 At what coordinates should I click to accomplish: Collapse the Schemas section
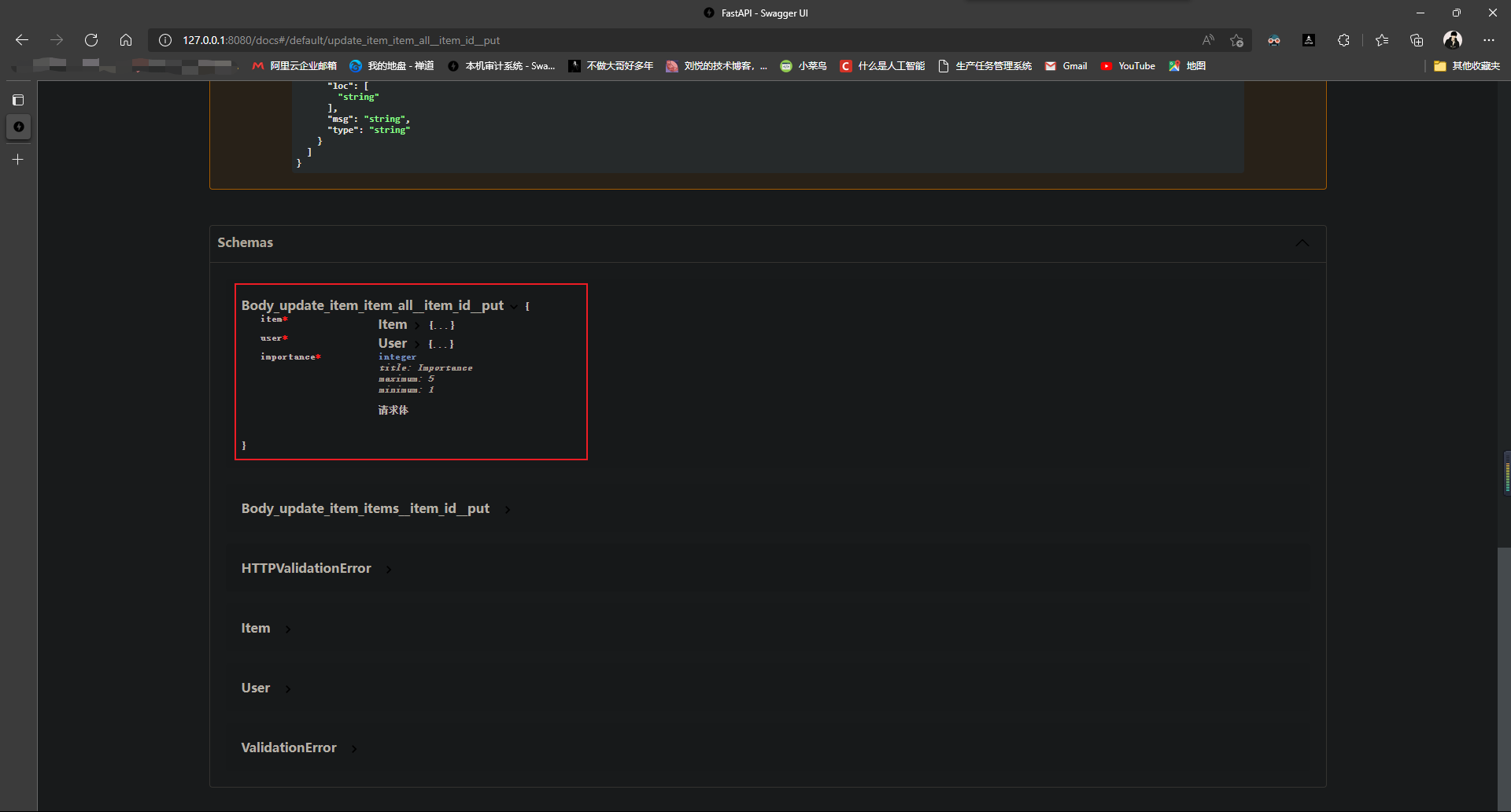coord(1302,243)
